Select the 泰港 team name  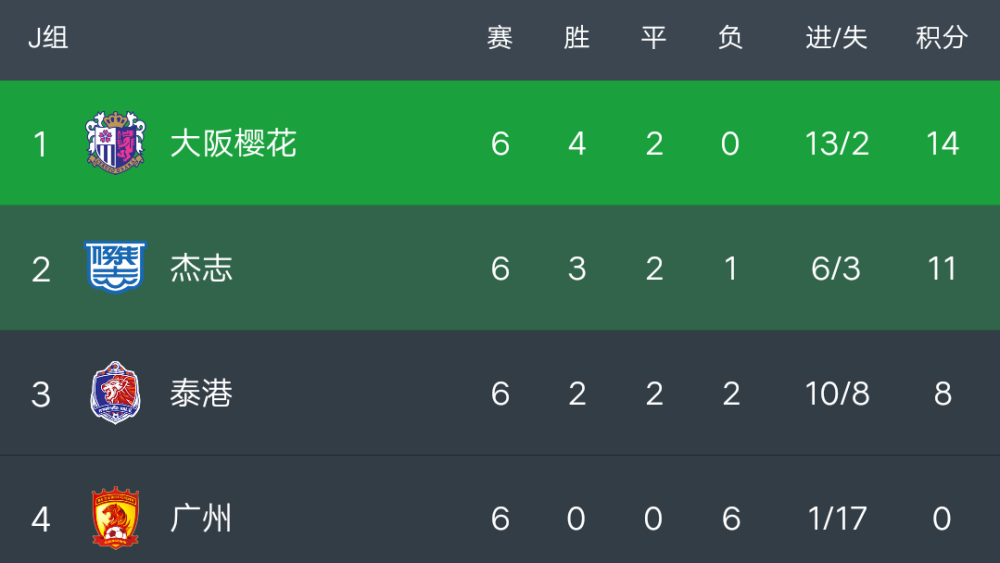[202, 393]
